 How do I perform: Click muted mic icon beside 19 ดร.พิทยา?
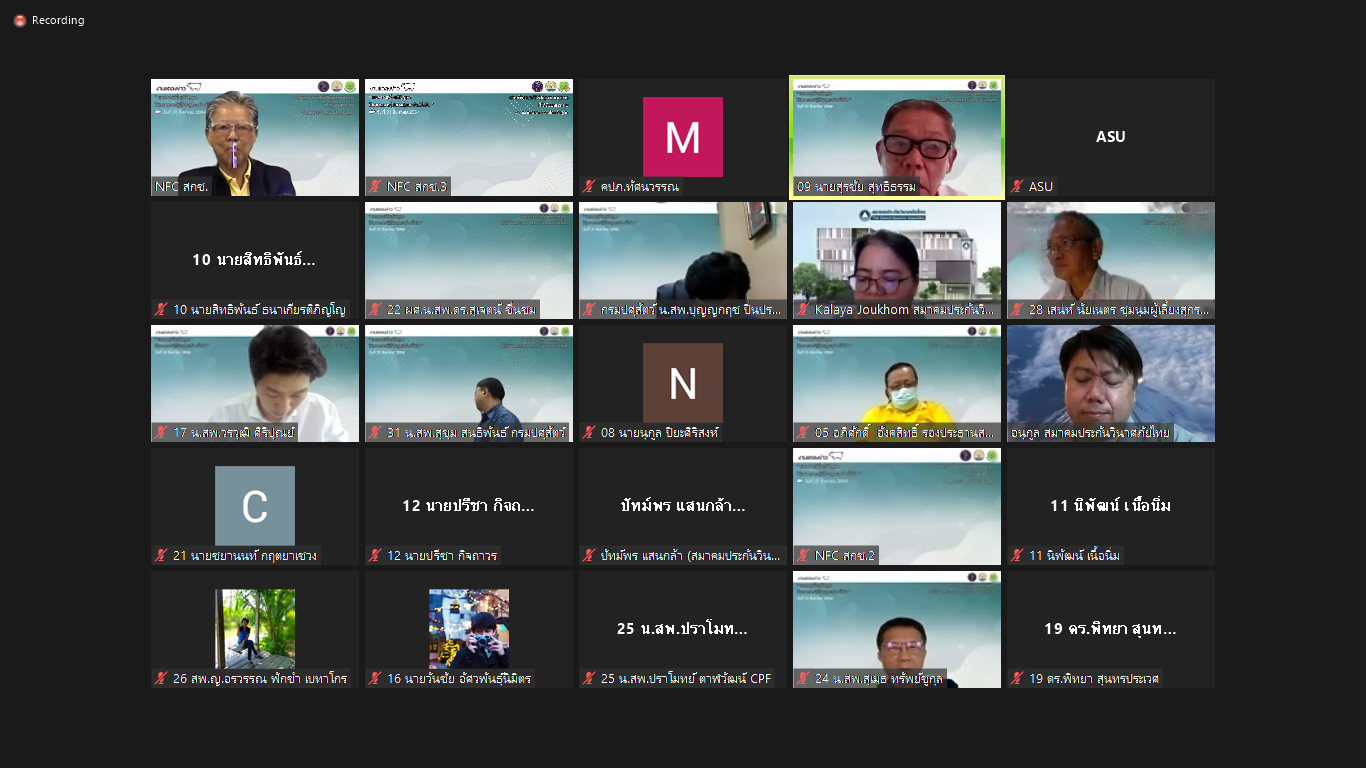pyautogui.click(x=1018, y=678)
